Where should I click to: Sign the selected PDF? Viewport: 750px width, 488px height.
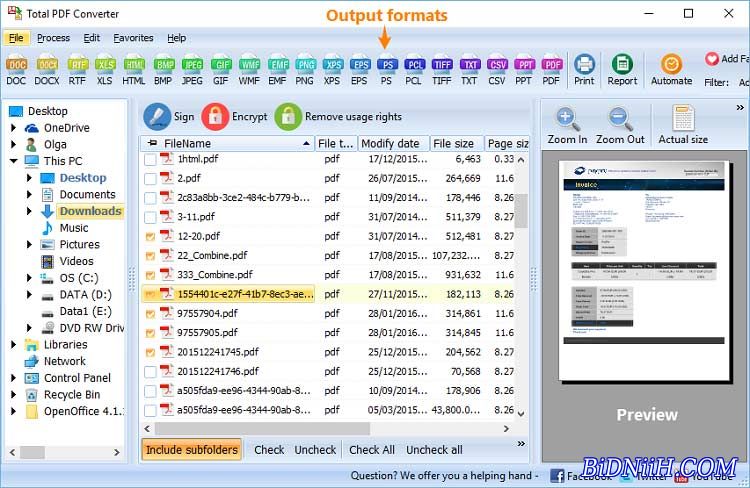coord(169,116)
